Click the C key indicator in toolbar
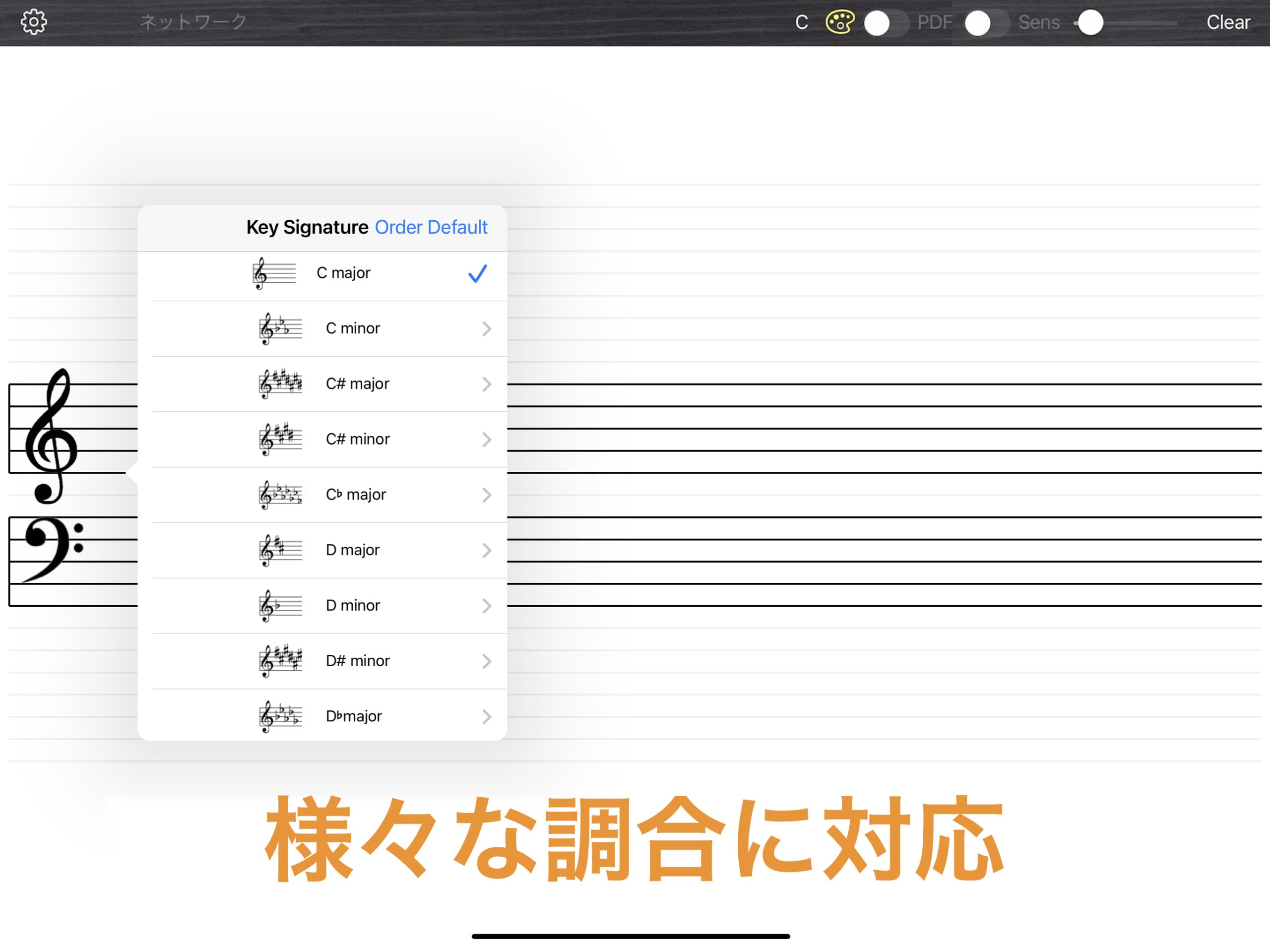The width and height of the screenshot is (1270, 952). [x=801, y=22]
